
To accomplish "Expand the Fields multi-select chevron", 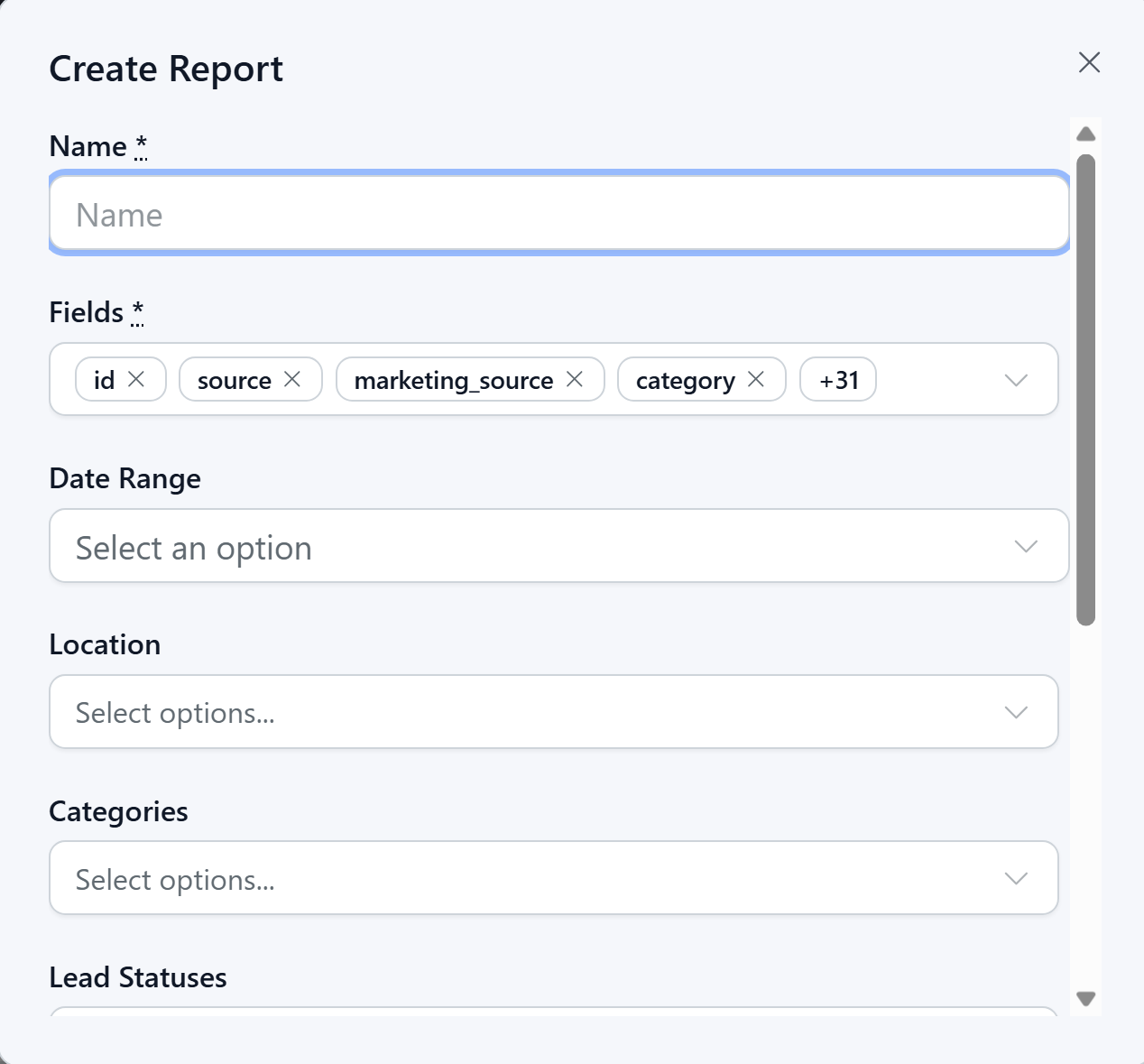I will 1016,380.
